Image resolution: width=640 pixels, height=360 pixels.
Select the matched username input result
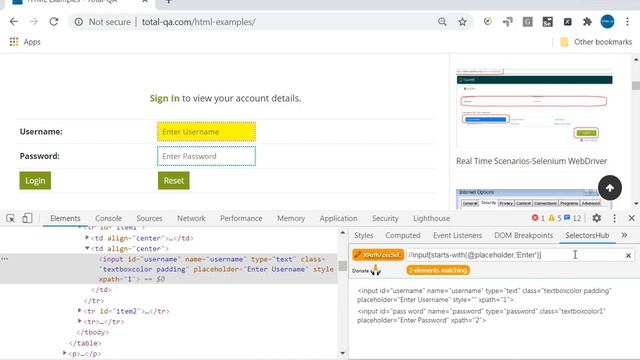tap(484, 295)
